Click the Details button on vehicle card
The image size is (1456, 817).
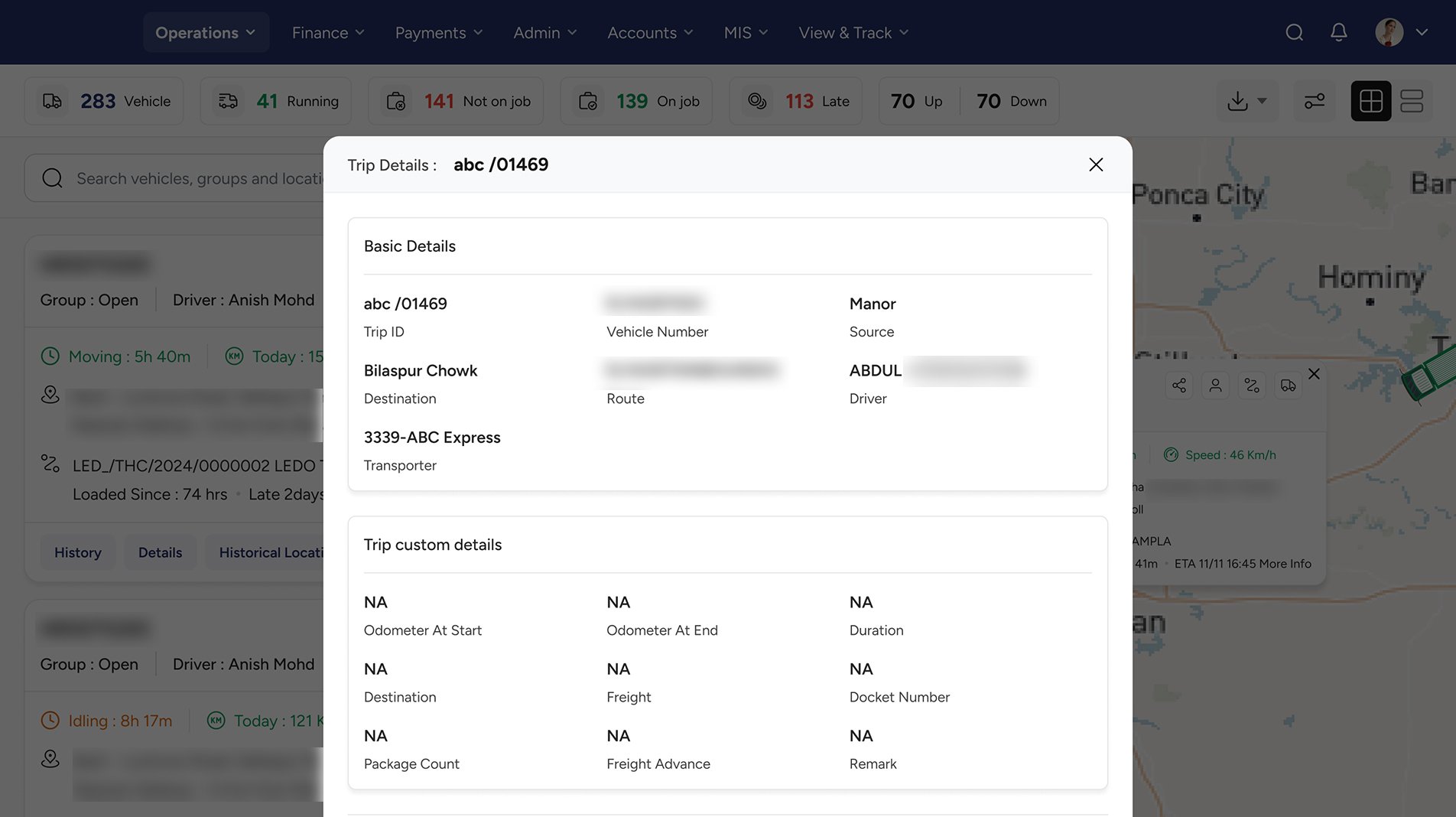pyautogui.click(x=160, y=552)
